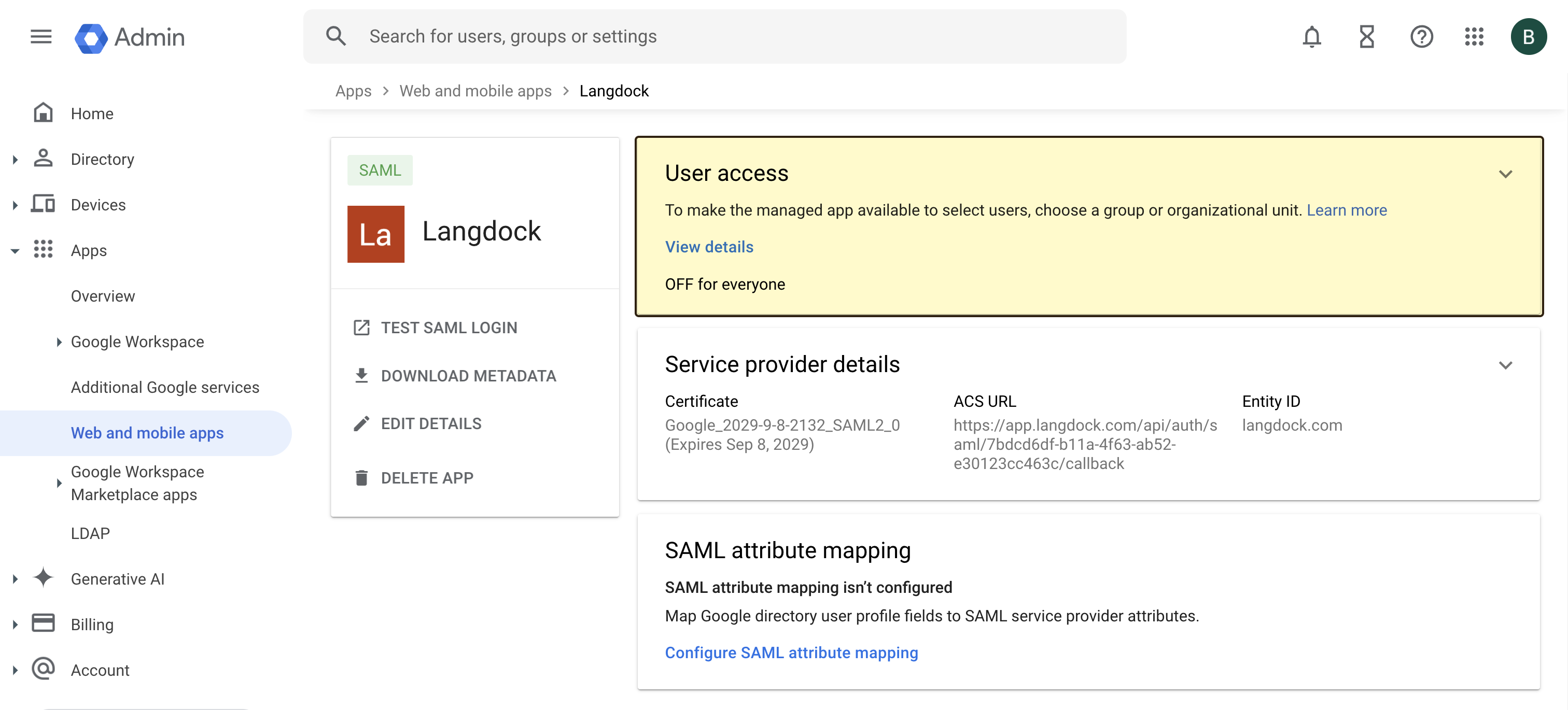Expand the Generative AI tree arrow
Screen dimensions: 1568x710
pos(15,579)
